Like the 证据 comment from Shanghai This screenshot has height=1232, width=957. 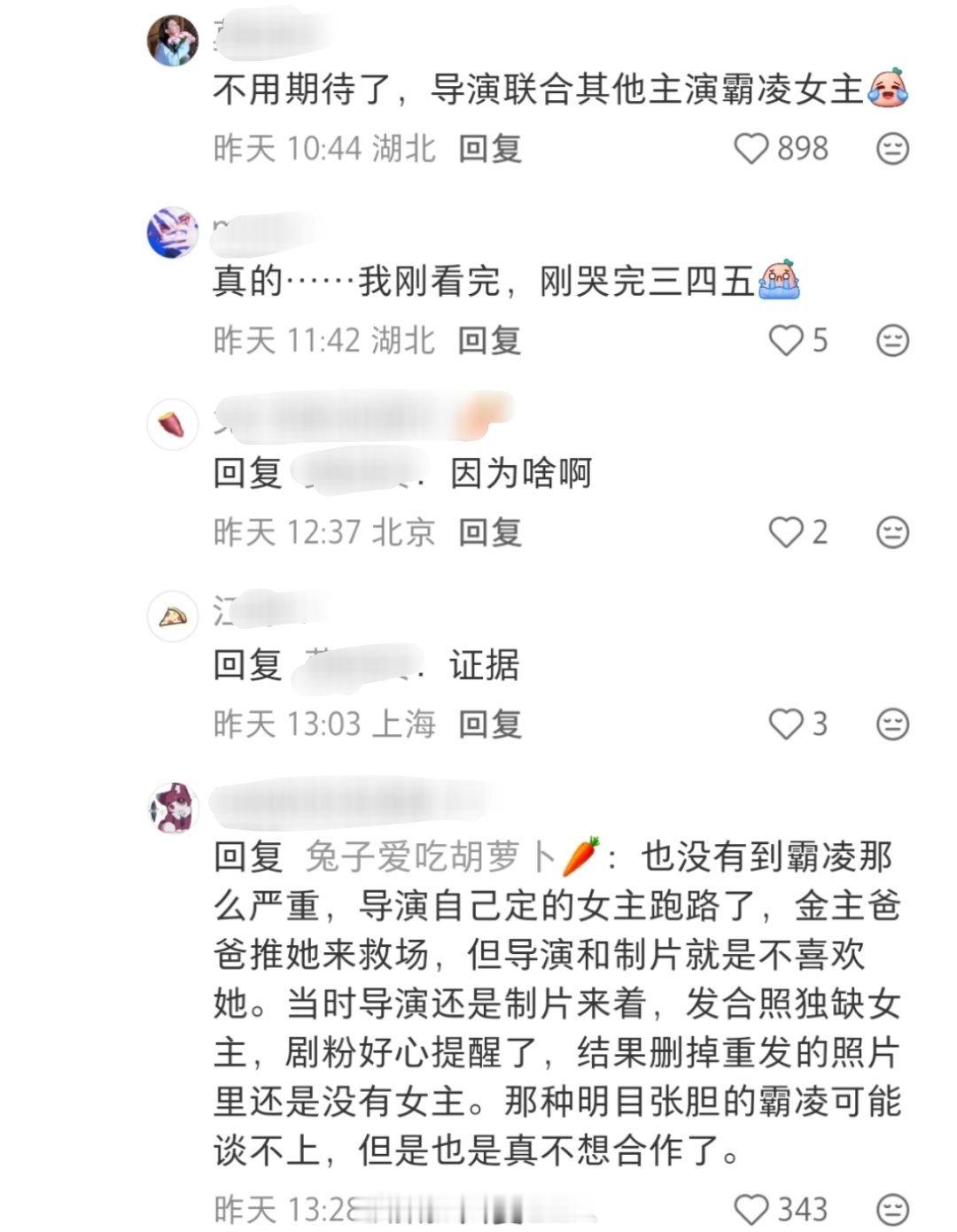[x=785, y=724]
